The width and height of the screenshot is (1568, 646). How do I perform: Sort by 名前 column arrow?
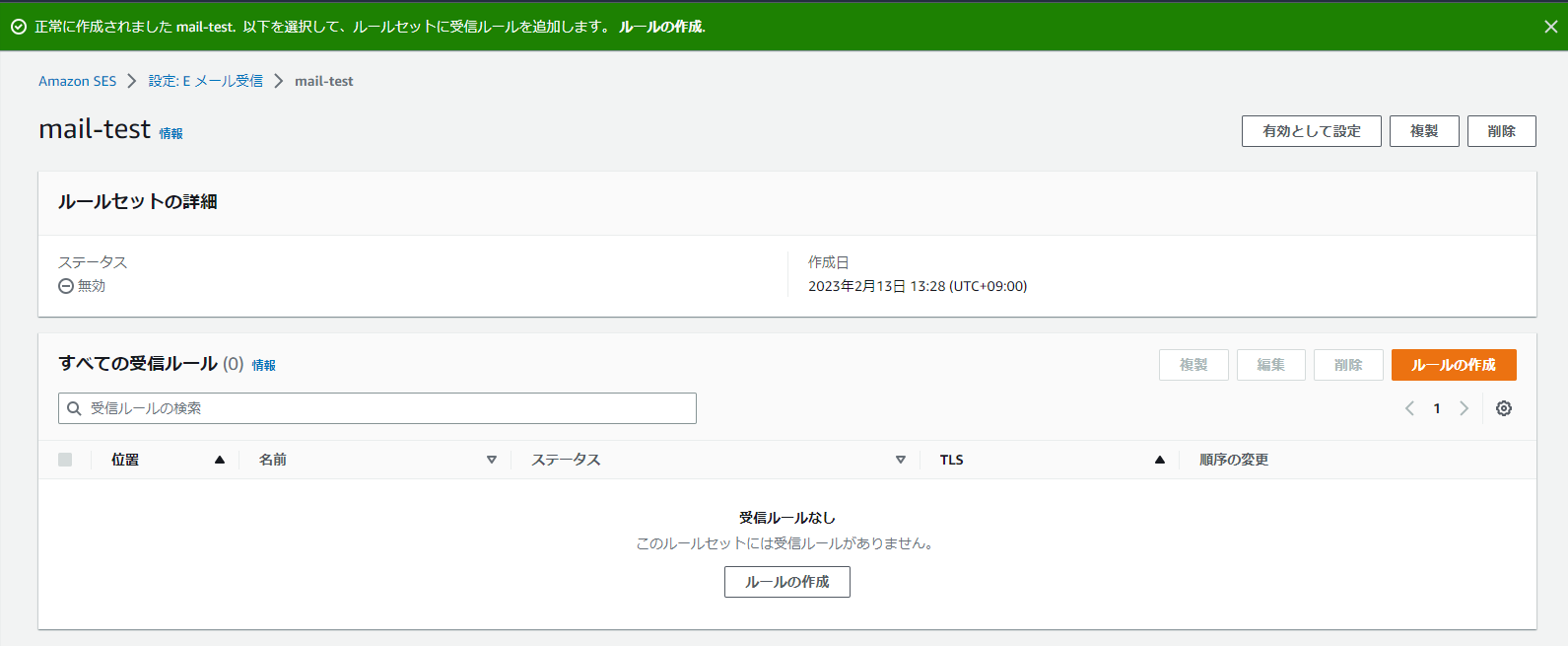click(x=492, y=460)
